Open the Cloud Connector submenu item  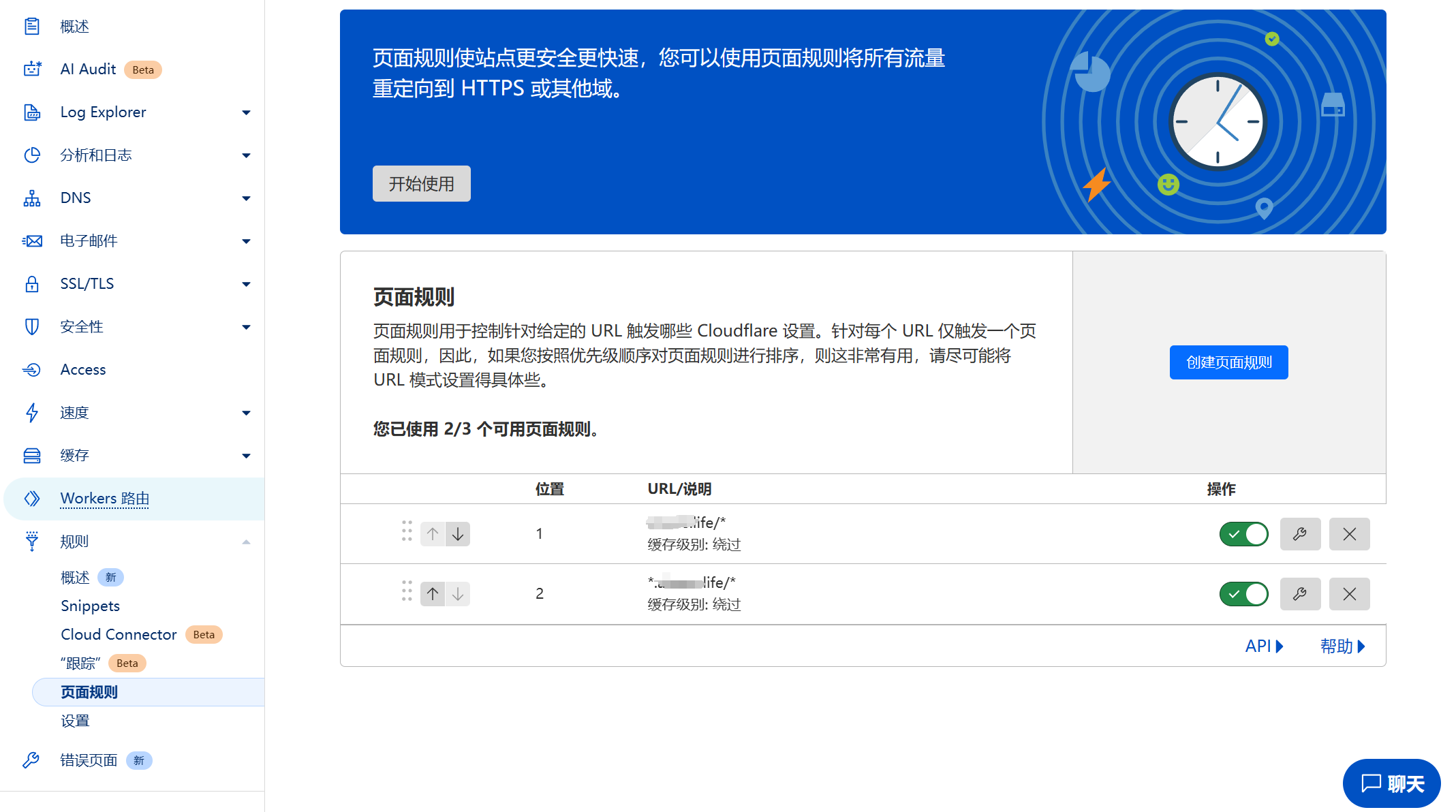[x=119, y=635]
